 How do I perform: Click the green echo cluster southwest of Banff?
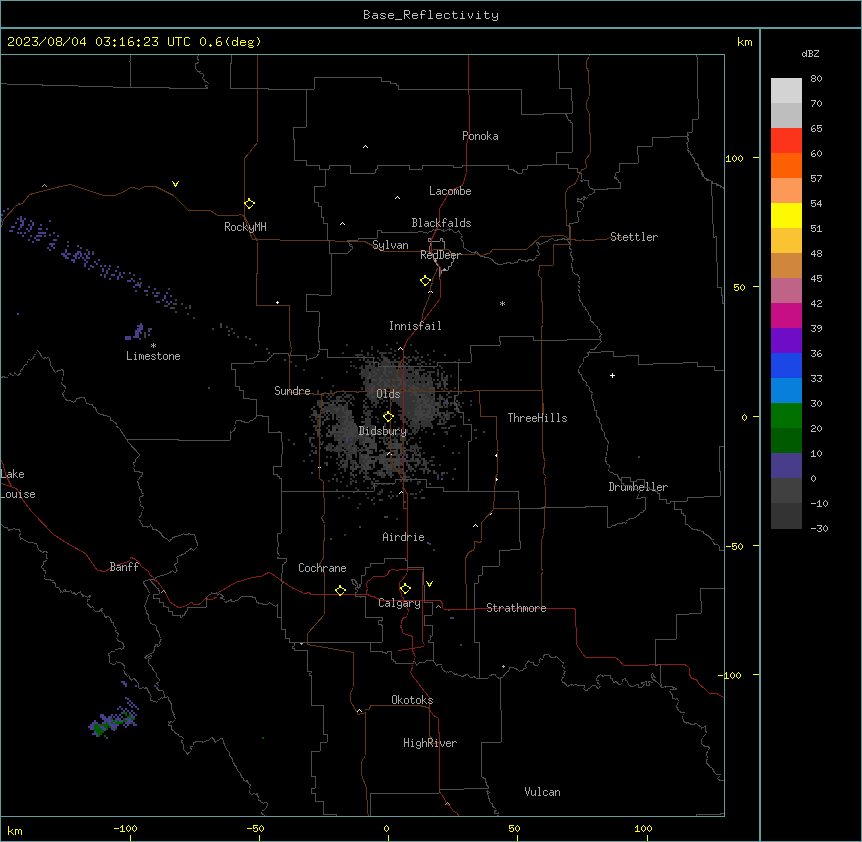(x=113, y=720)
